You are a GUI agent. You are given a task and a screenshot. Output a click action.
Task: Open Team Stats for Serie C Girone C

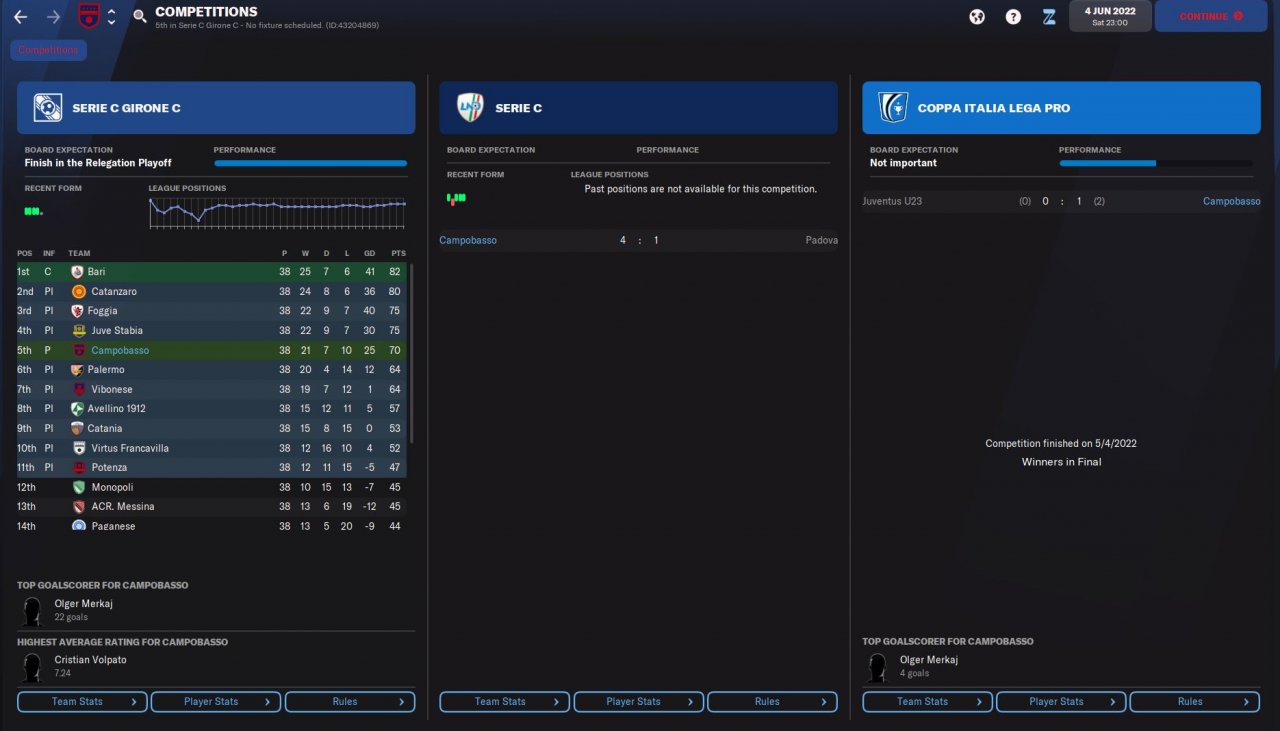click(82, 702)
